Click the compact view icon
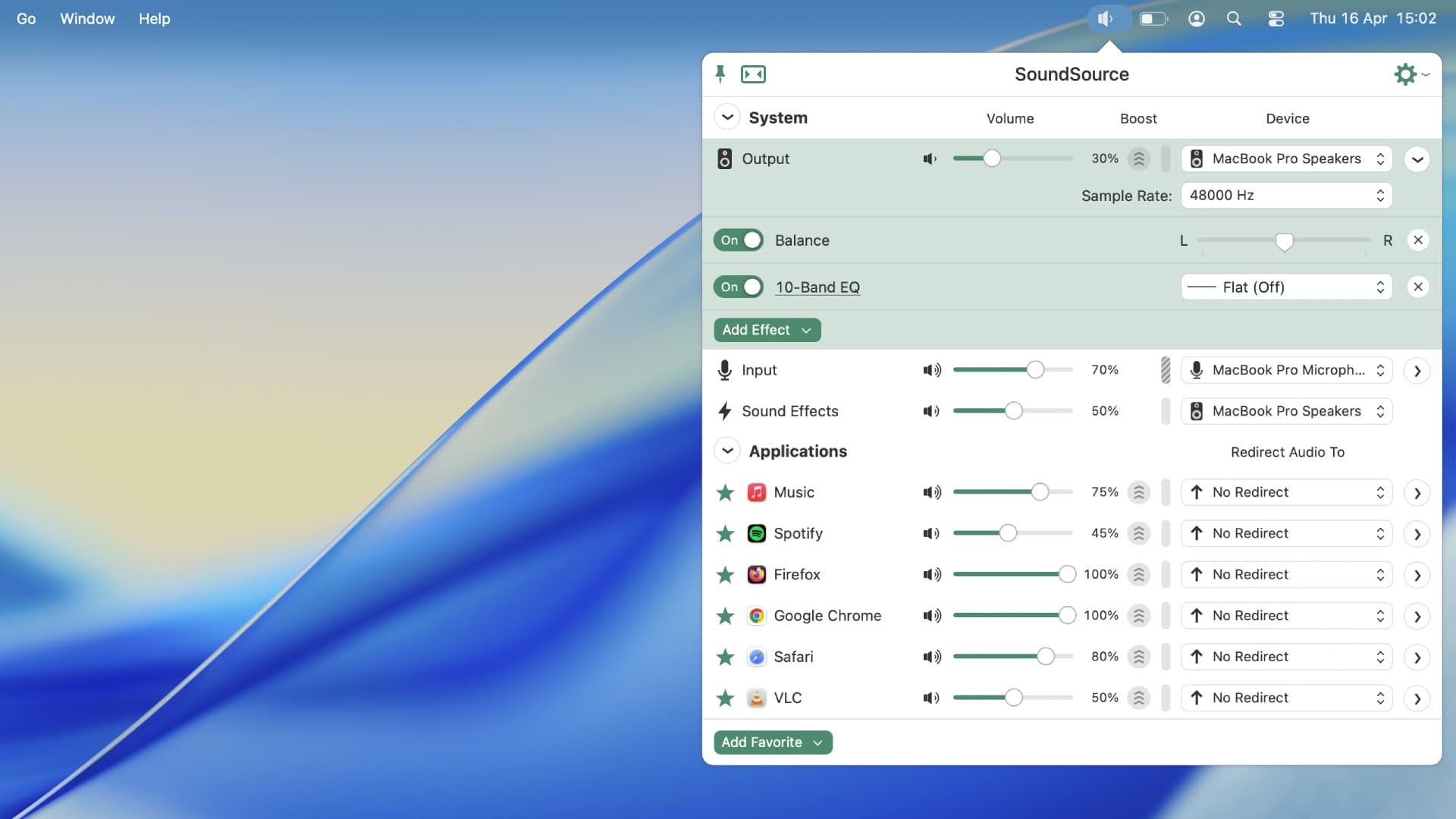Image resolution: width=1456 pixels, height=819 pixels. point(753,74)
